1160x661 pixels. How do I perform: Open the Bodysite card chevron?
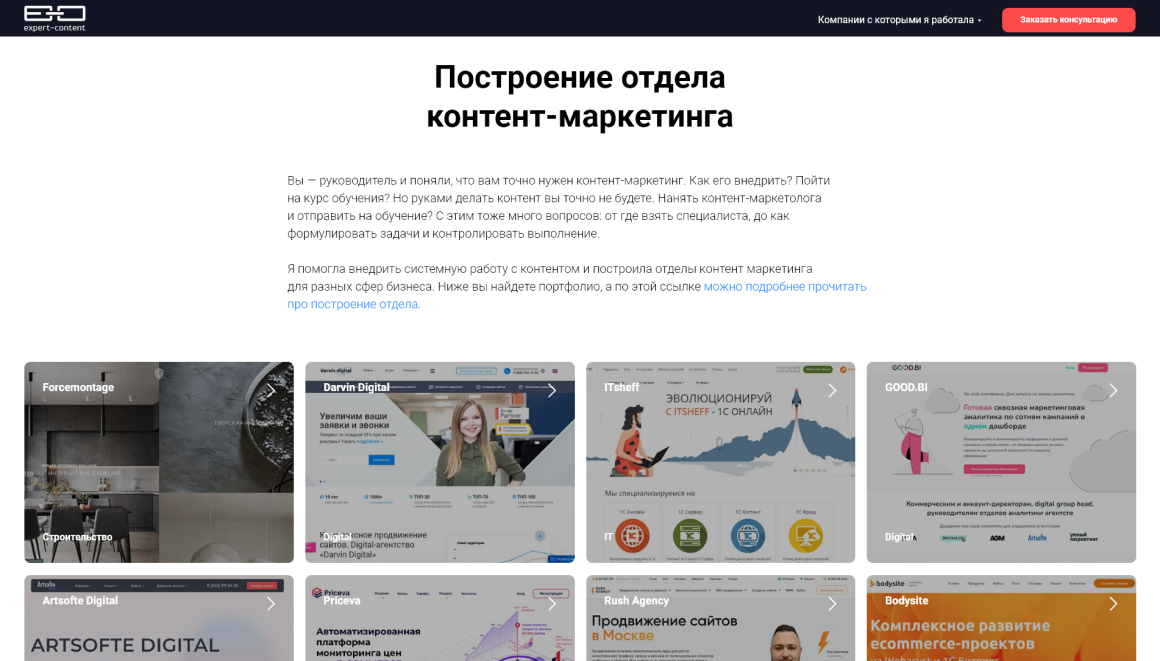pyautogui.click(x=1113, y=604)
